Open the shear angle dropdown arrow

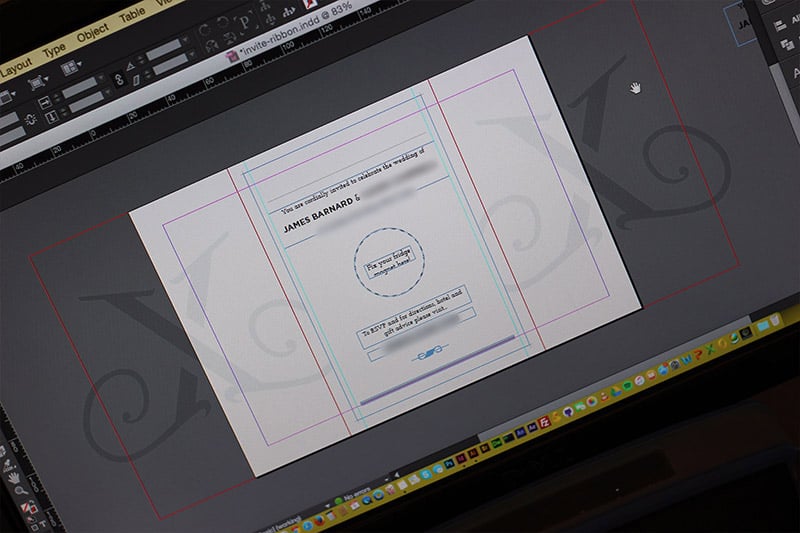click(192, 55)
